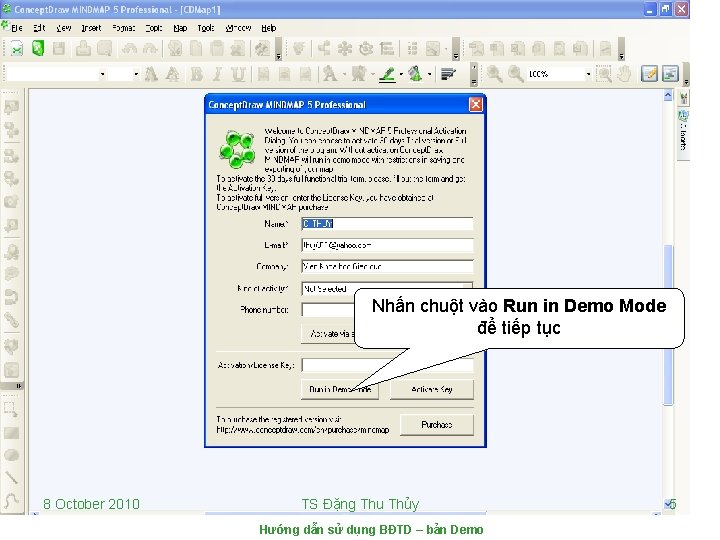Click the Name input field
The width and height of the screenshot is (720, 540).
(387, 224)
